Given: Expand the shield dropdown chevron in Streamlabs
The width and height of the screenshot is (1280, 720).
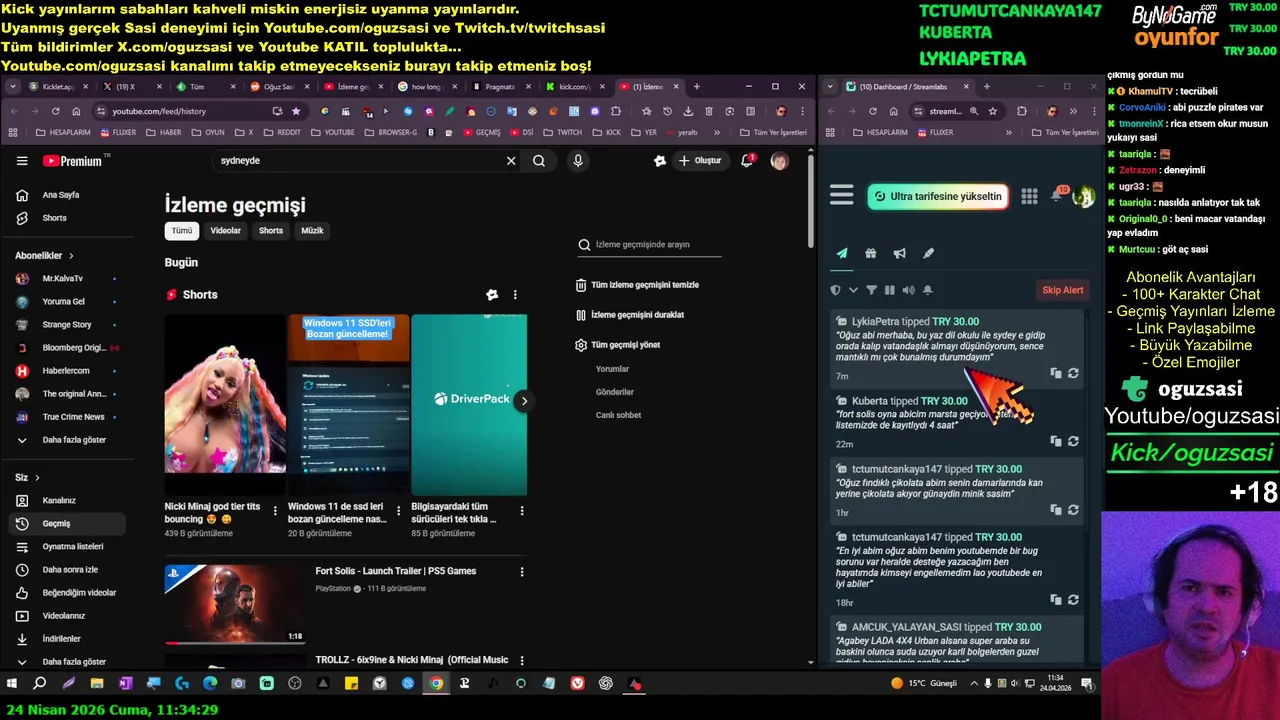Looking at the screenshot, I should (x=853, y=290).
